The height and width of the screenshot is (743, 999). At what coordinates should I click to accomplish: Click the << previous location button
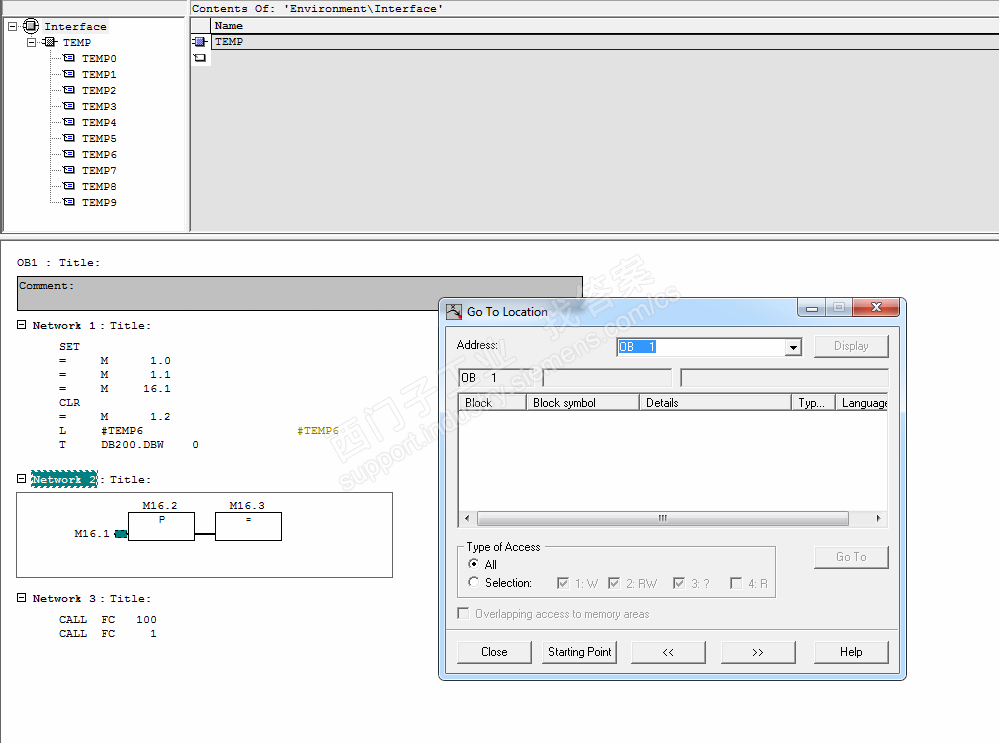click(668, 652)
